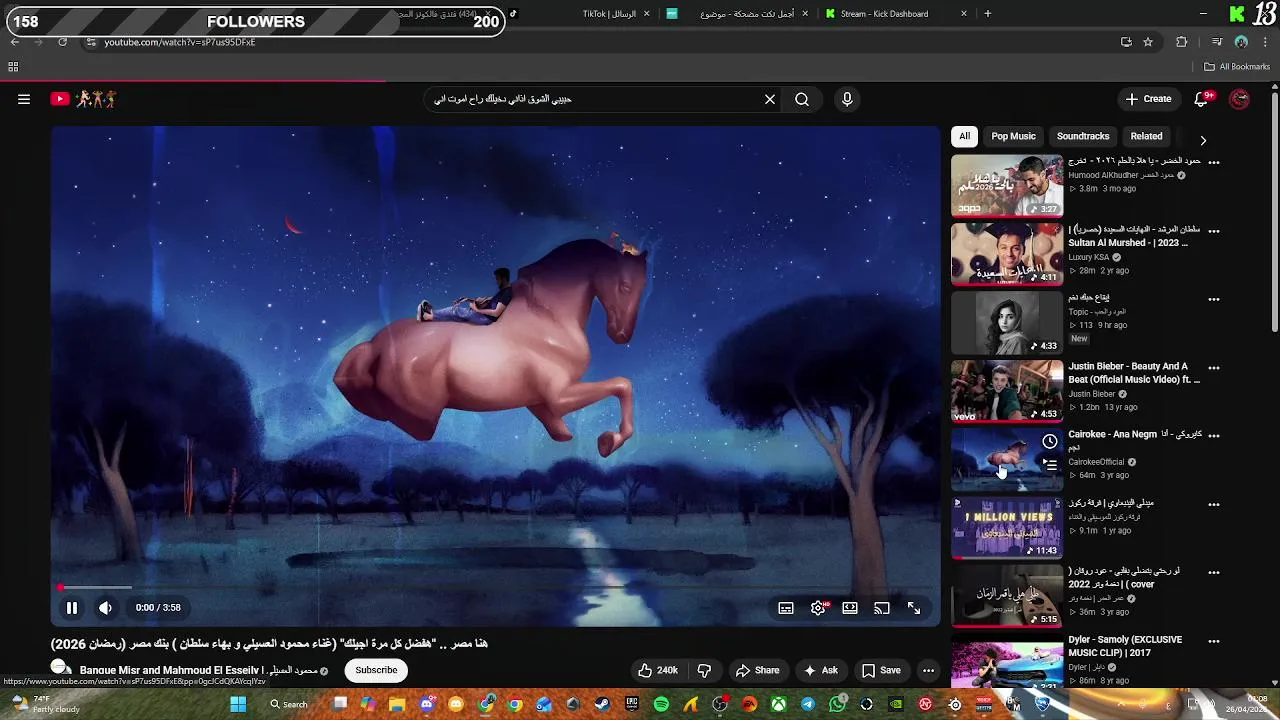Open Justin Bieber Beauty And A Beat title
1280x720 pixels.
pos(1134,373)
